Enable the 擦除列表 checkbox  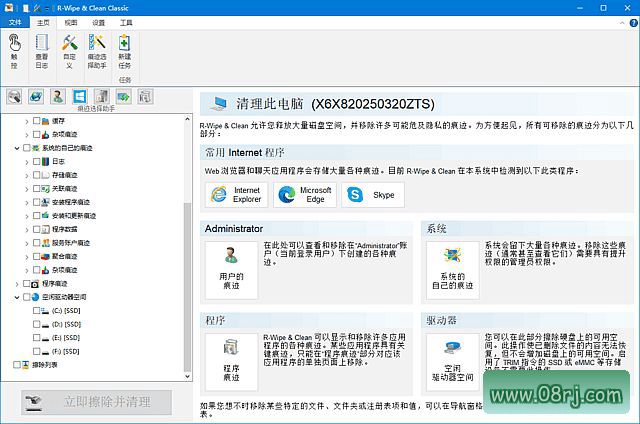[x=17, y=364]
